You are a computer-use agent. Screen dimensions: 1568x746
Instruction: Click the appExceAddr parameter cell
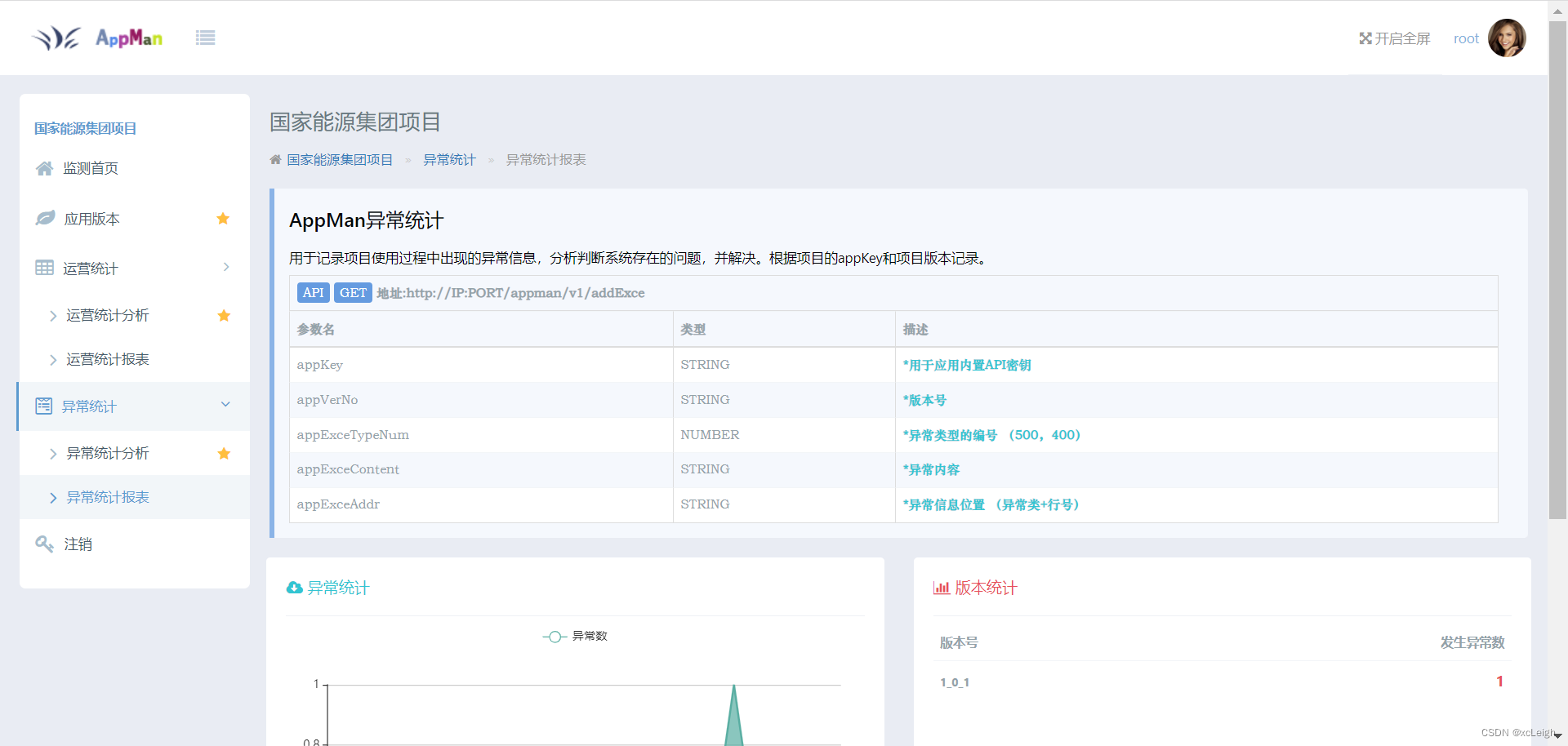[x=481, y=504]
